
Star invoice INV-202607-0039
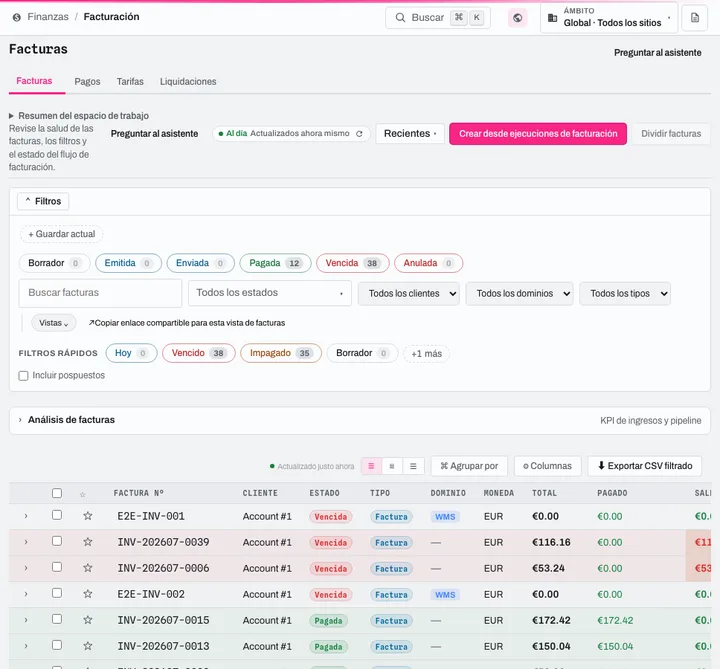click(x=88, y=542)
